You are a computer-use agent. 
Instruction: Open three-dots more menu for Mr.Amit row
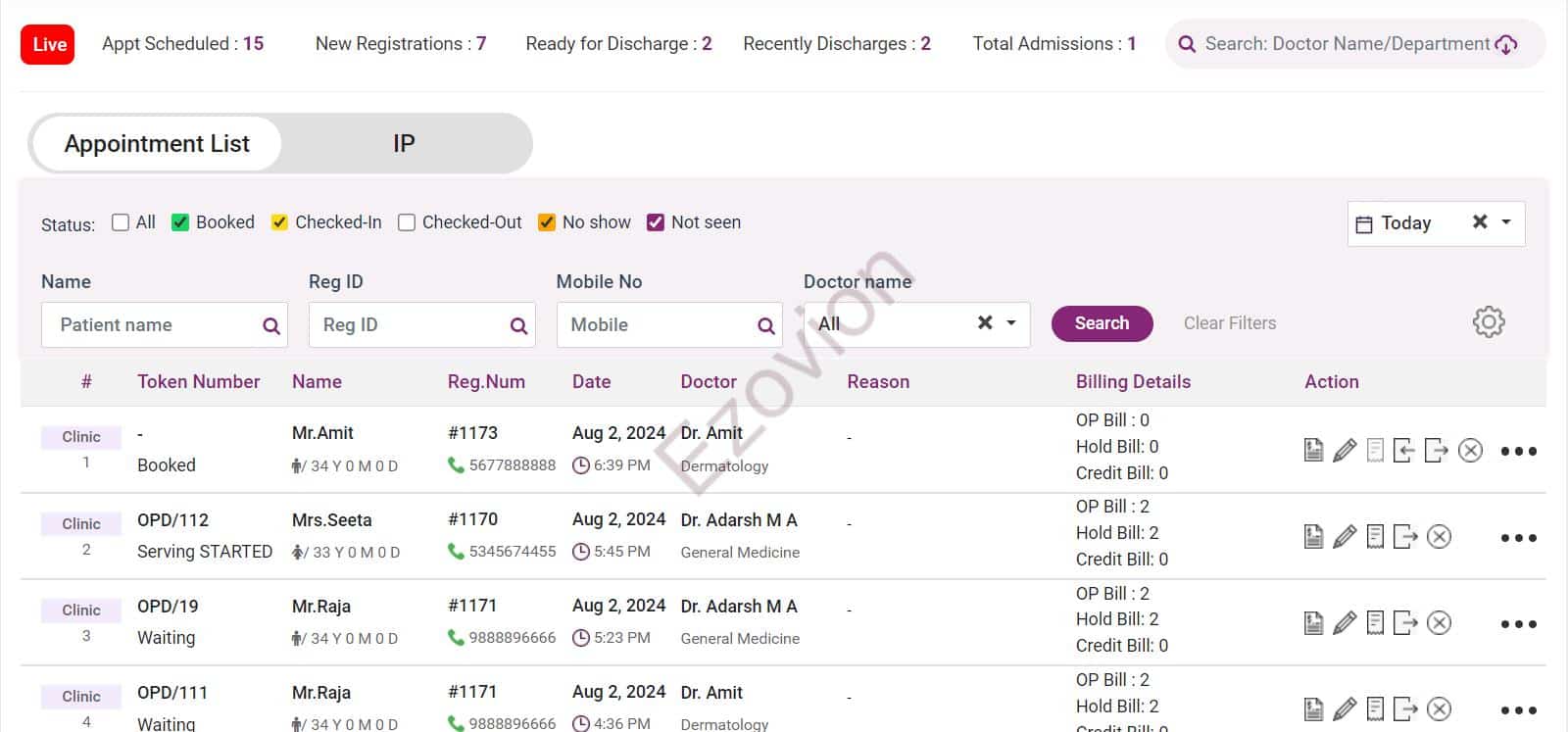coord(1518,452)
